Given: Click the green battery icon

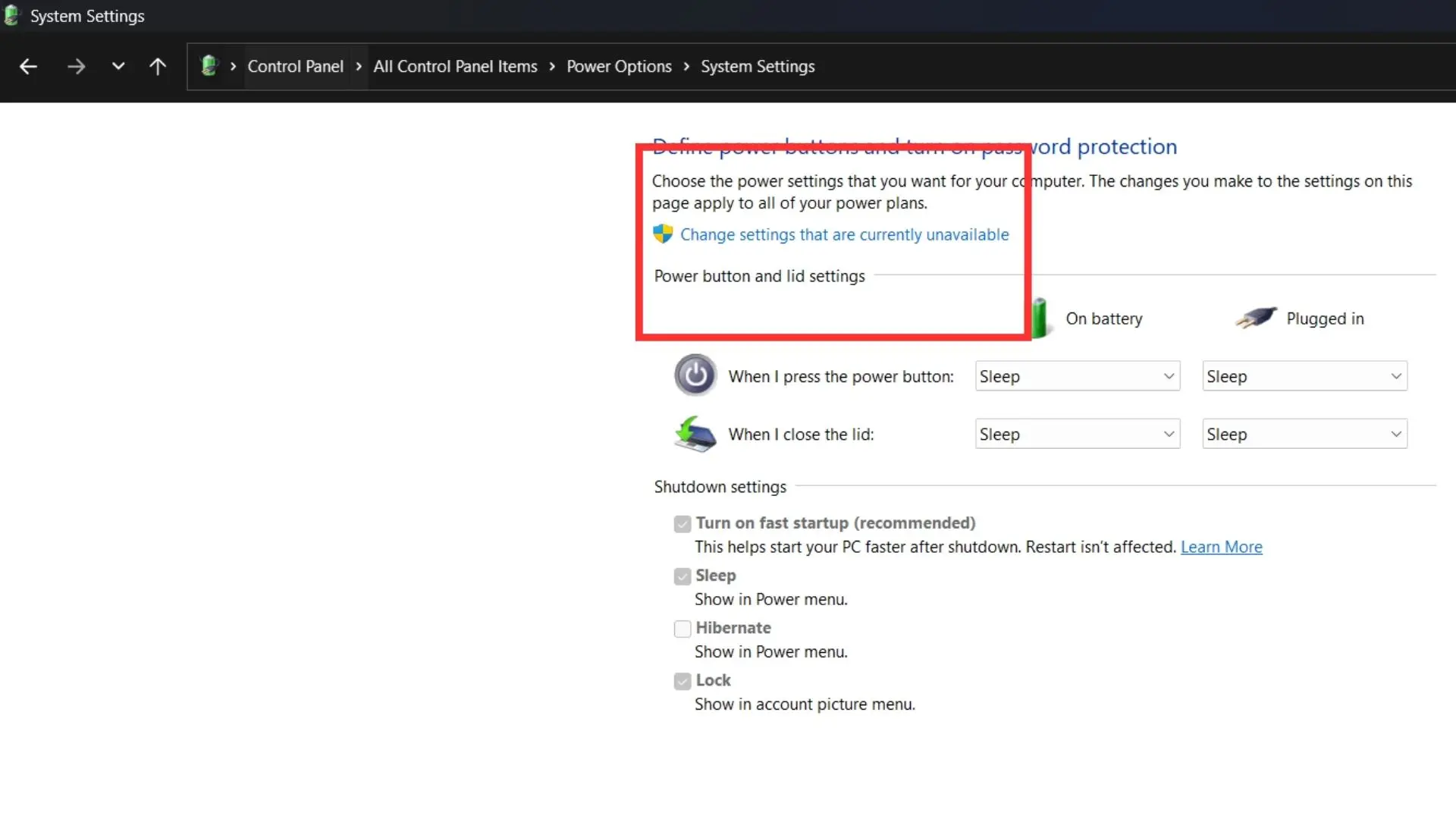Looking at the screenshot, I should click(1040, 318).
